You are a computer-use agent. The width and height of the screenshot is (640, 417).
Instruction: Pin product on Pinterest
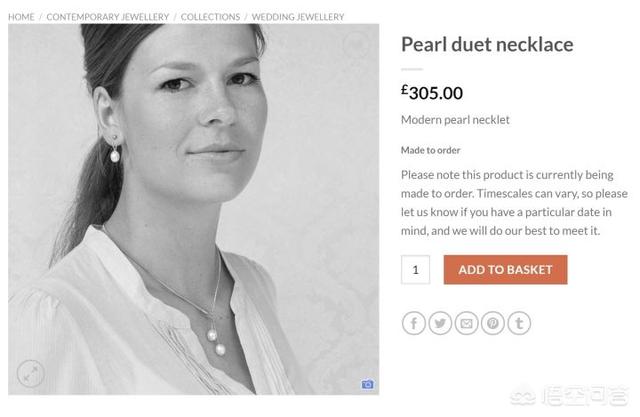(x=493, y=324)
